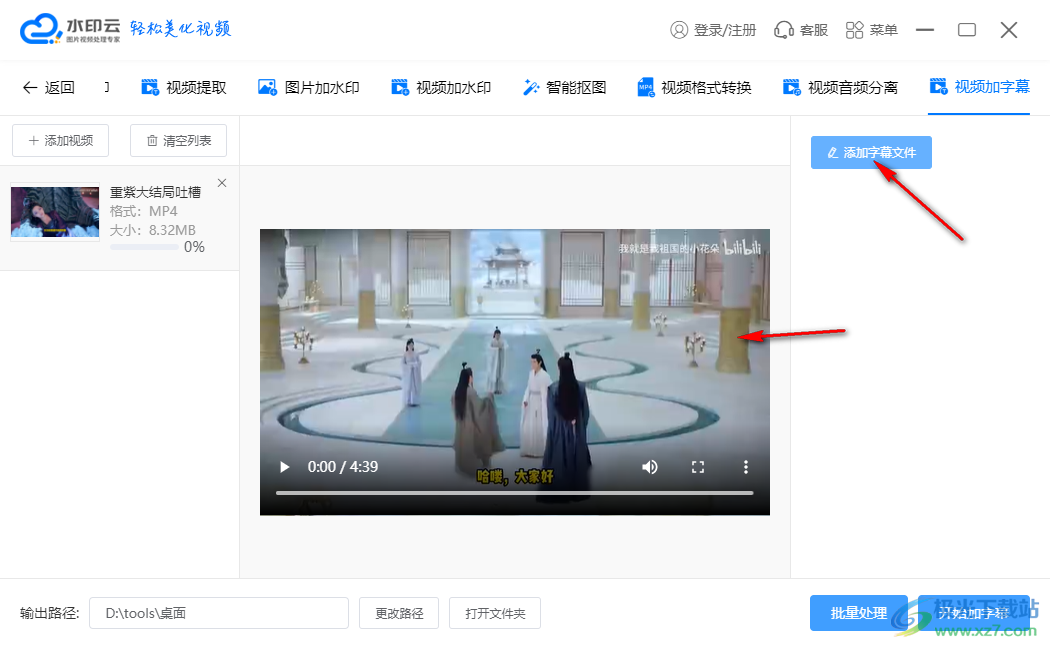The width and height of the screenshot is (1050, 647).
Task: Click 添加视频 button
Action: pyautogui.click(x=60, y=141)
